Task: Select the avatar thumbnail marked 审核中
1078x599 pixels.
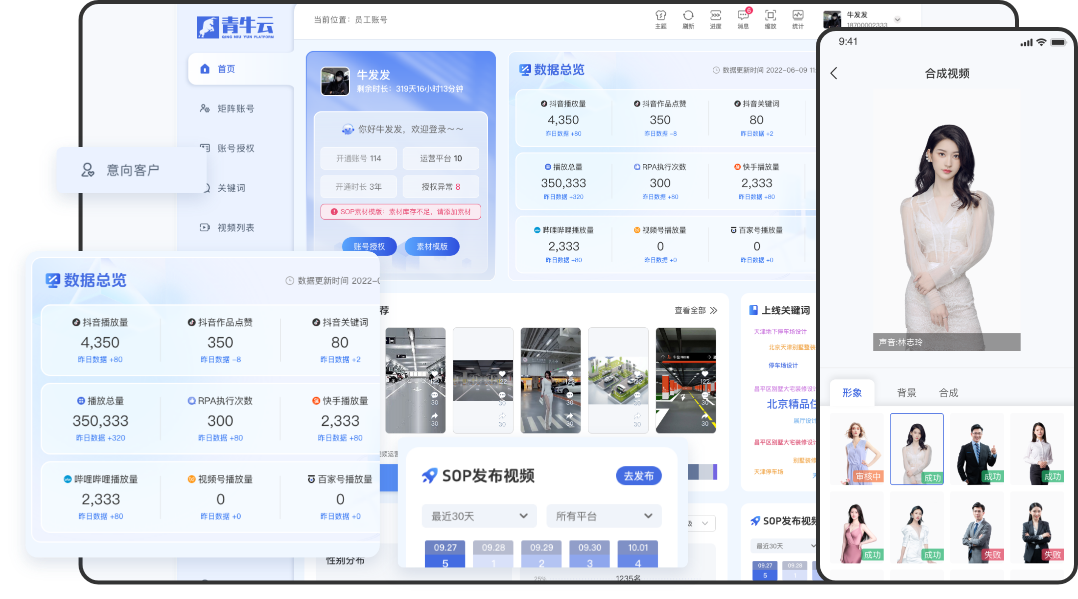Action: coord(858,449)
